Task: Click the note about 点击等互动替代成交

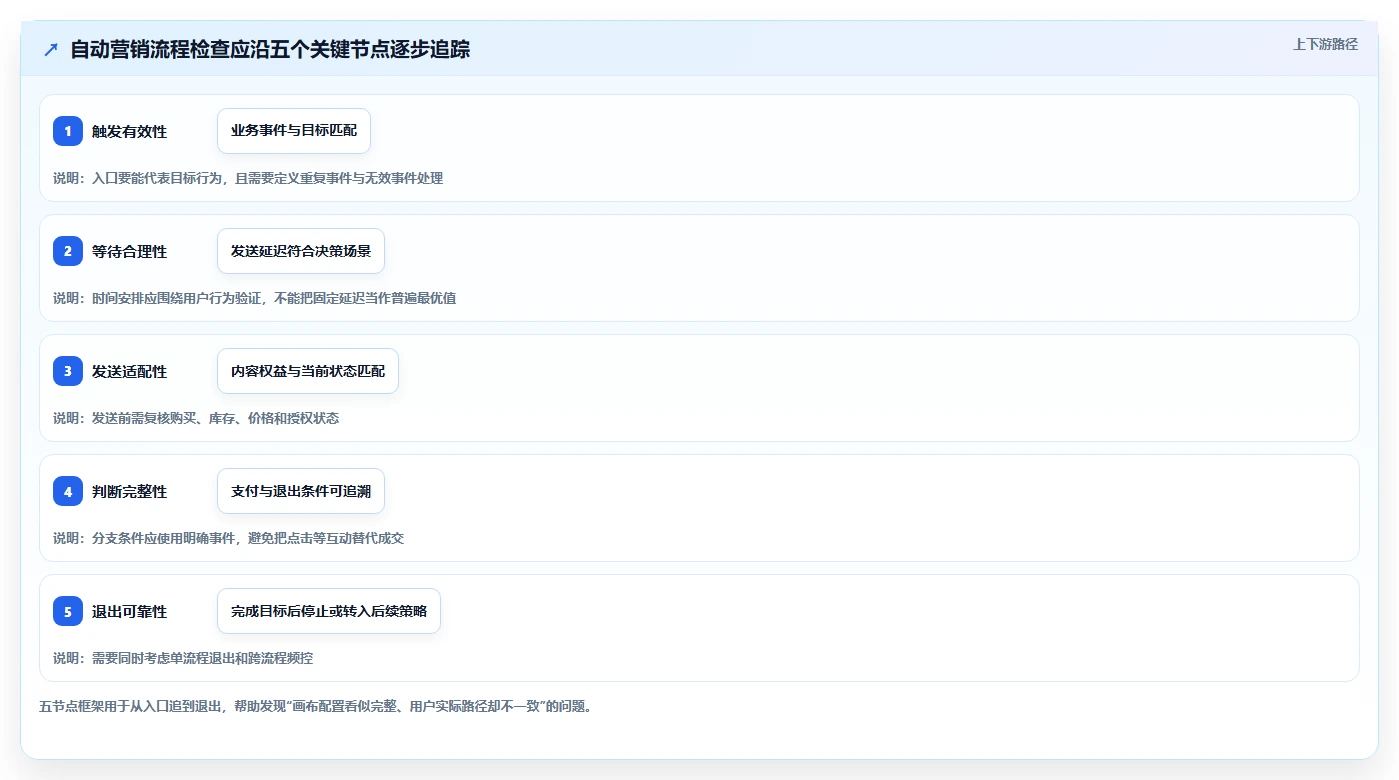Action: click(229, 538)
